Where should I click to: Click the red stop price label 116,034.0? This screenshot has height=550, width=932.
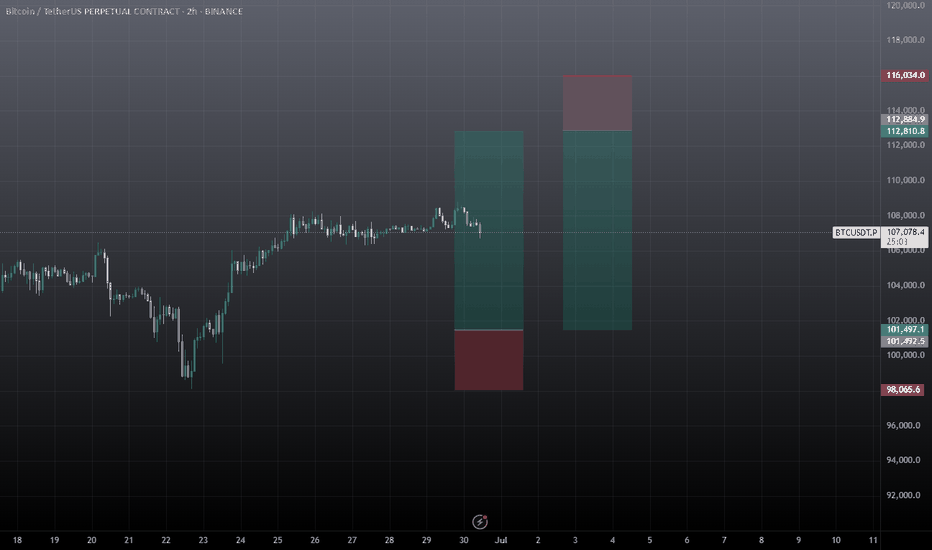[x=905, y=75]
